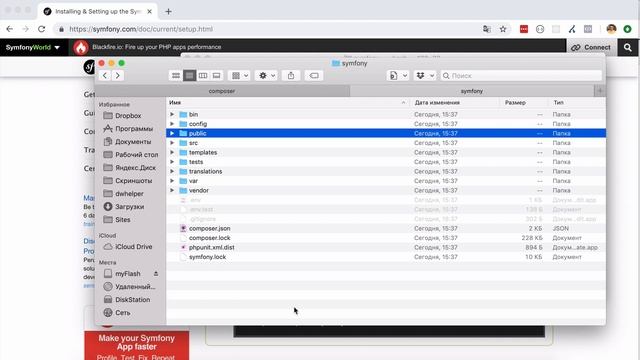
Task: Switch Finder to gallery view
Action: click(x=216, y=76)
